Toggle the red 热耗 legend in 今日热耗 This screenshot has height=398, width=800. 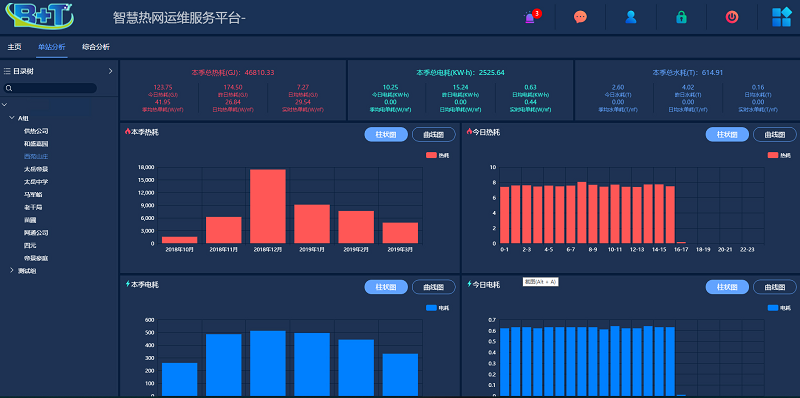779,155
